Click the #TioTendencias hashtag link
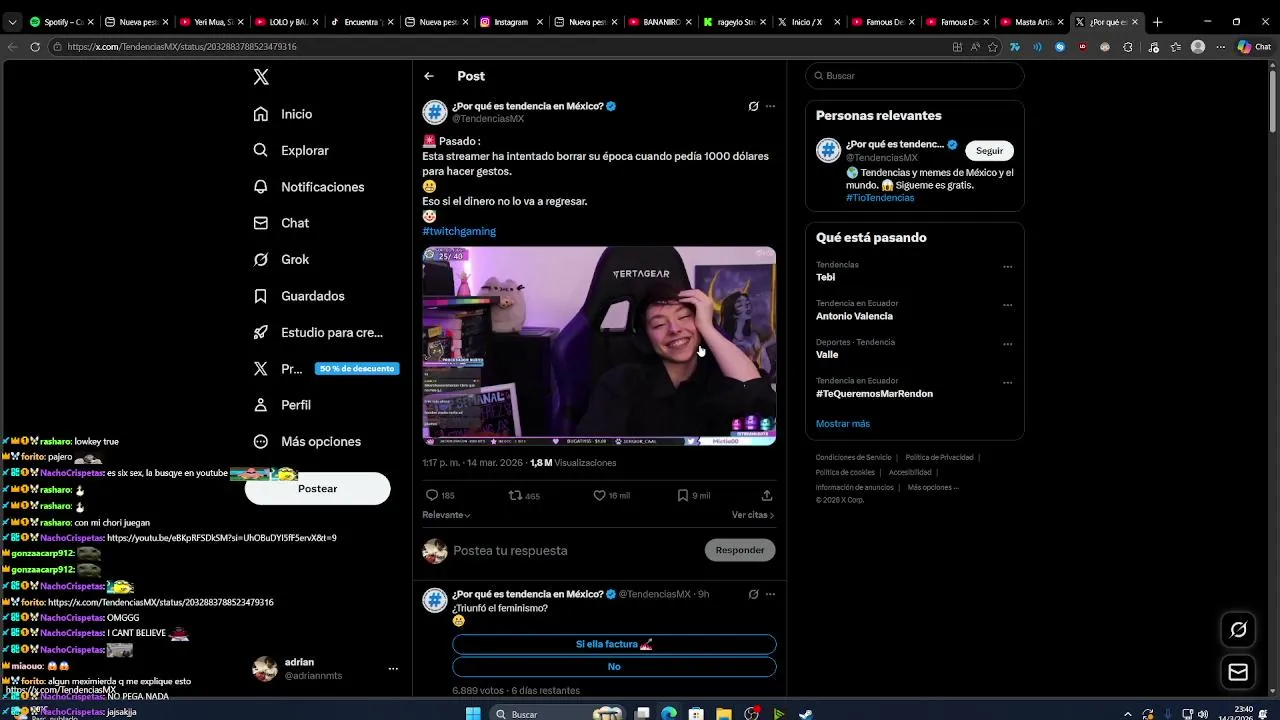1280x720 pixels. [x=880, y=198]
